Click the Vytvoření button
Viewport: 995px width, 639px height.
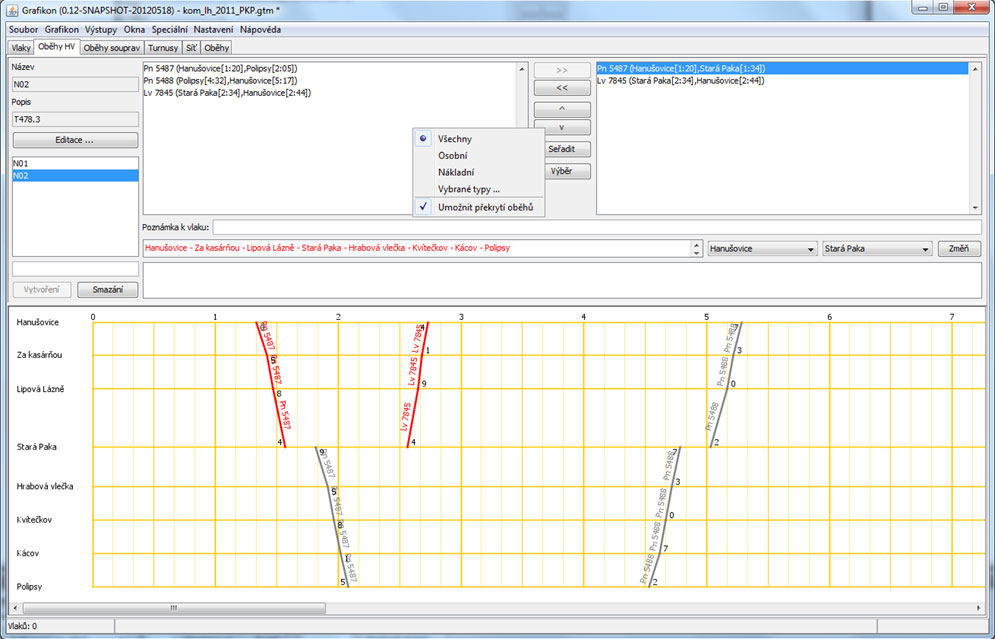coord(42,290)
